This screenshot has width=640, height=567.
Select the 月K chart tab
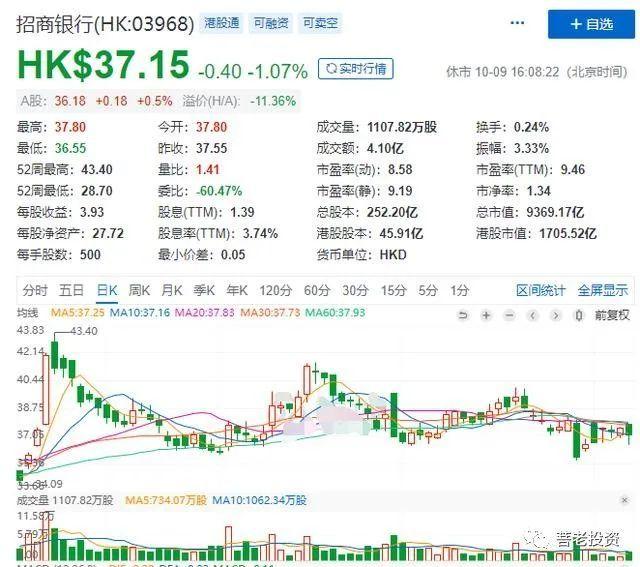pyautogui.click(x=172, y=291)
